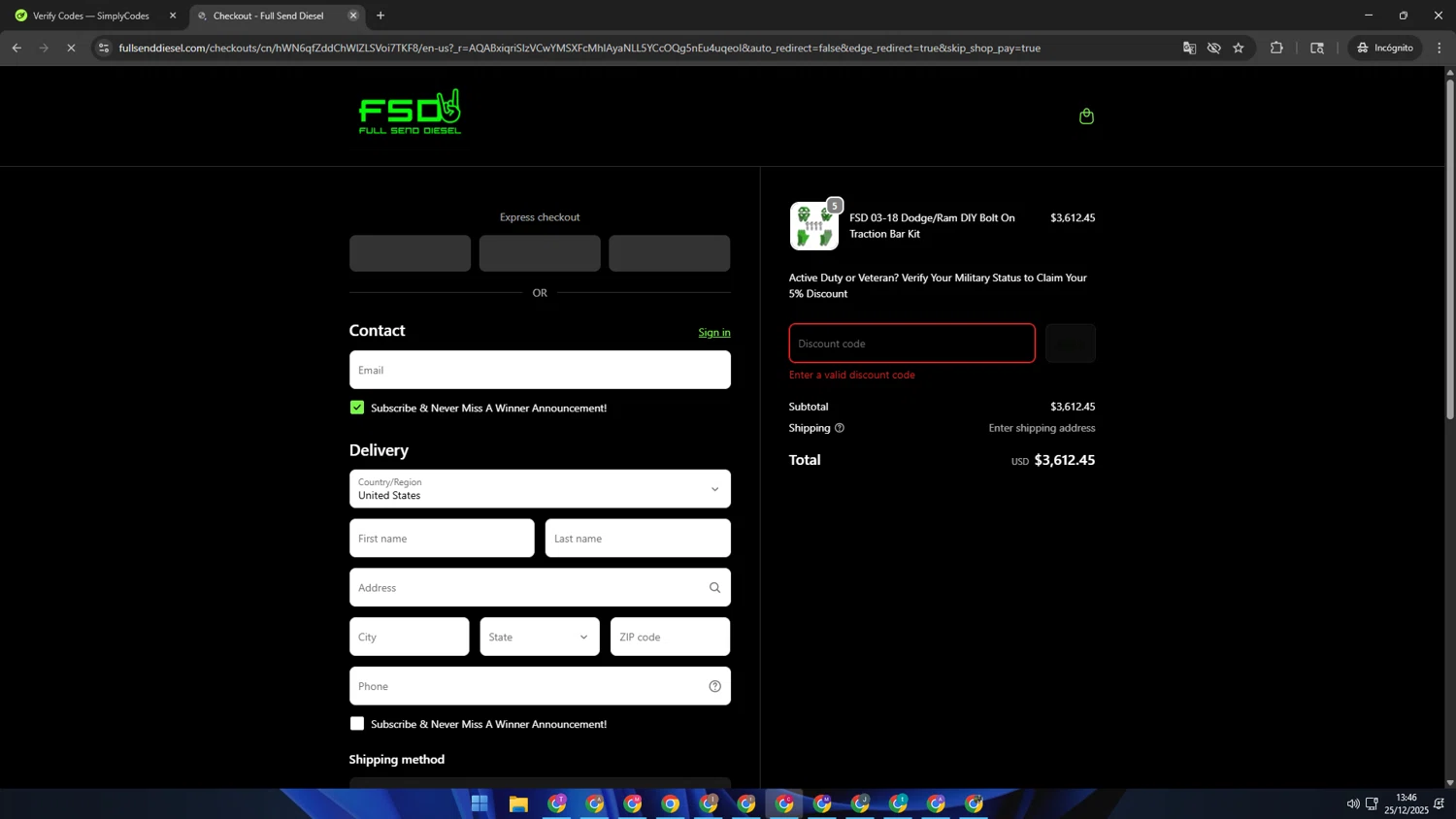Click the volume icon in system tray

[1352, 803]
